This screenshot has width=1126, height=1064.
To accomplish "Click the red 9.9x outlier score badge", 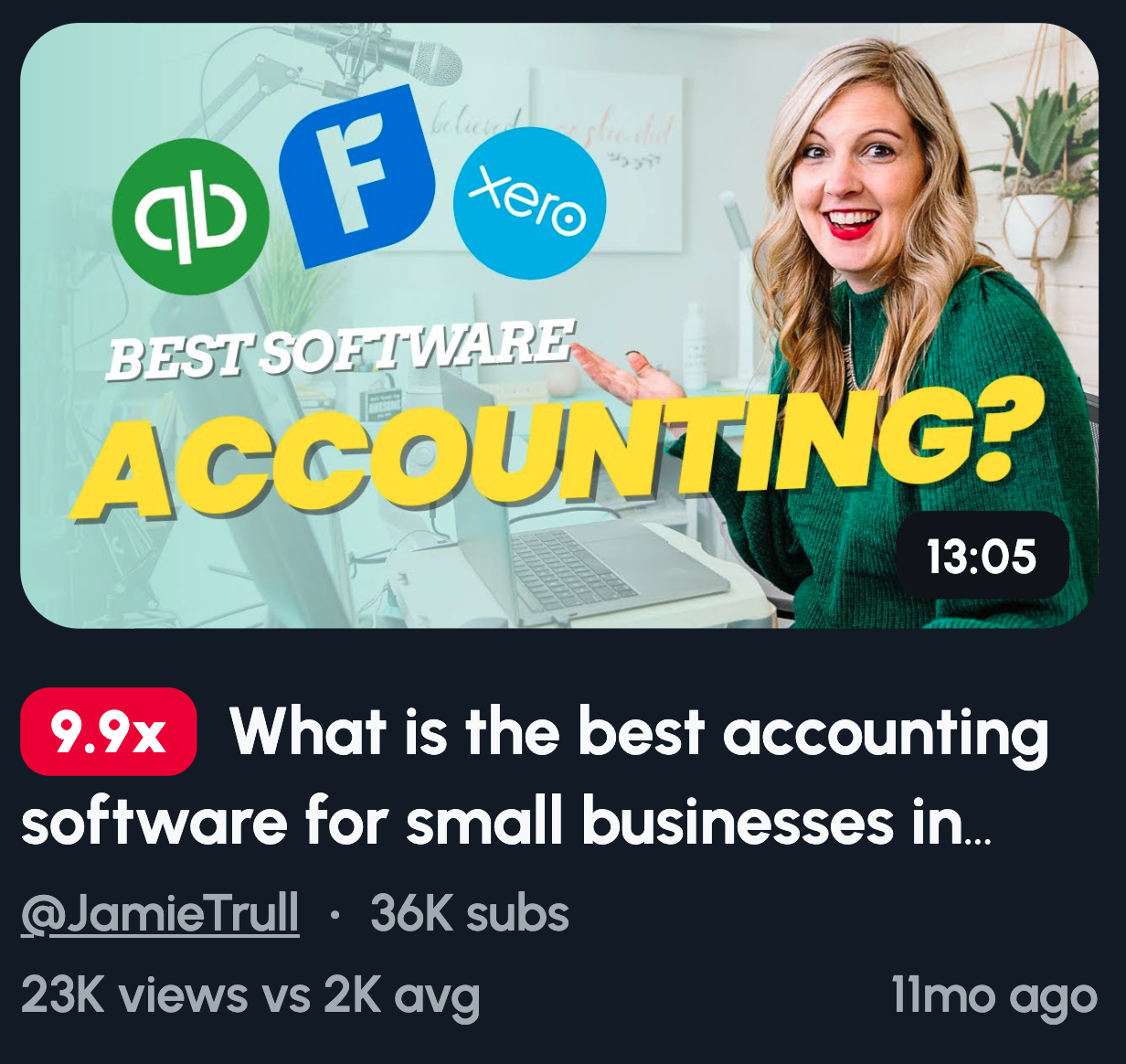I will click(109, 731).
